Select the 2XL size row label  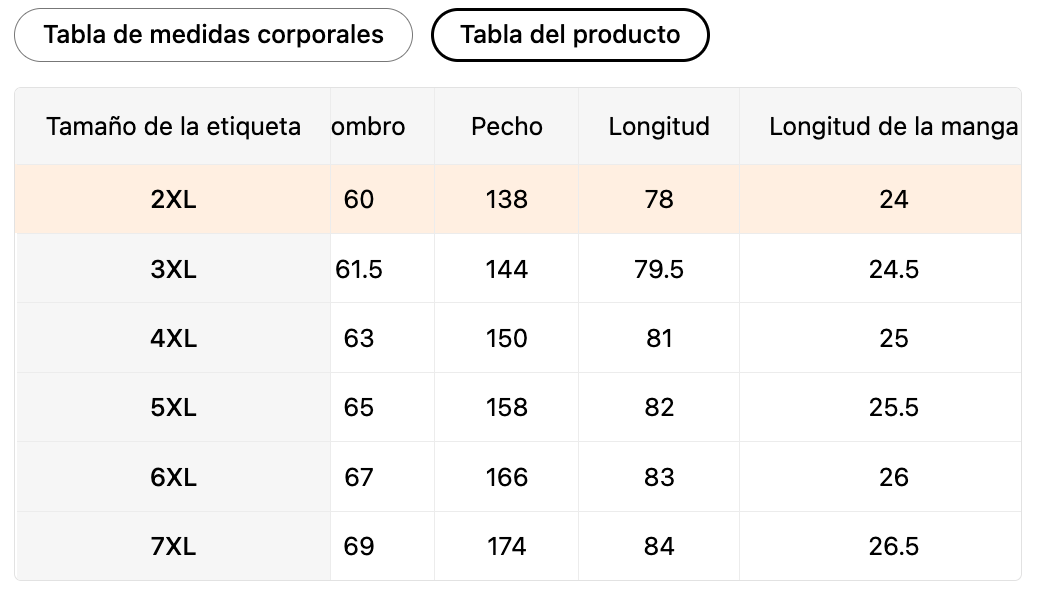coord(173,200)
